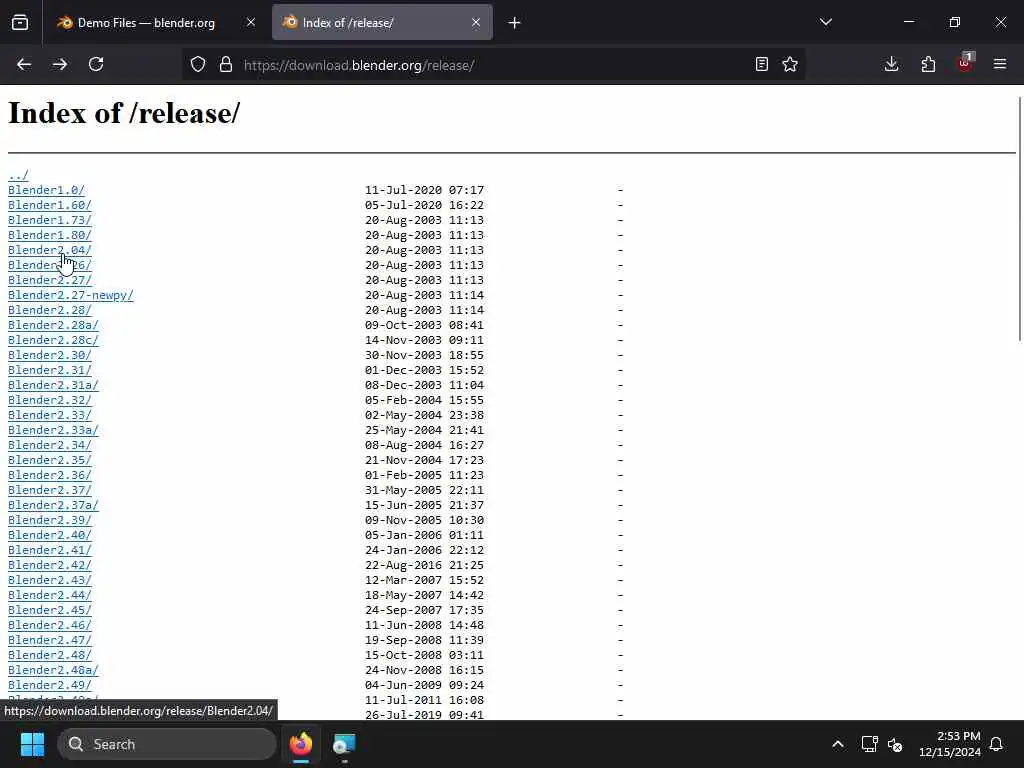
Task: Toggle reader view icon
Action: pos(761,65)
